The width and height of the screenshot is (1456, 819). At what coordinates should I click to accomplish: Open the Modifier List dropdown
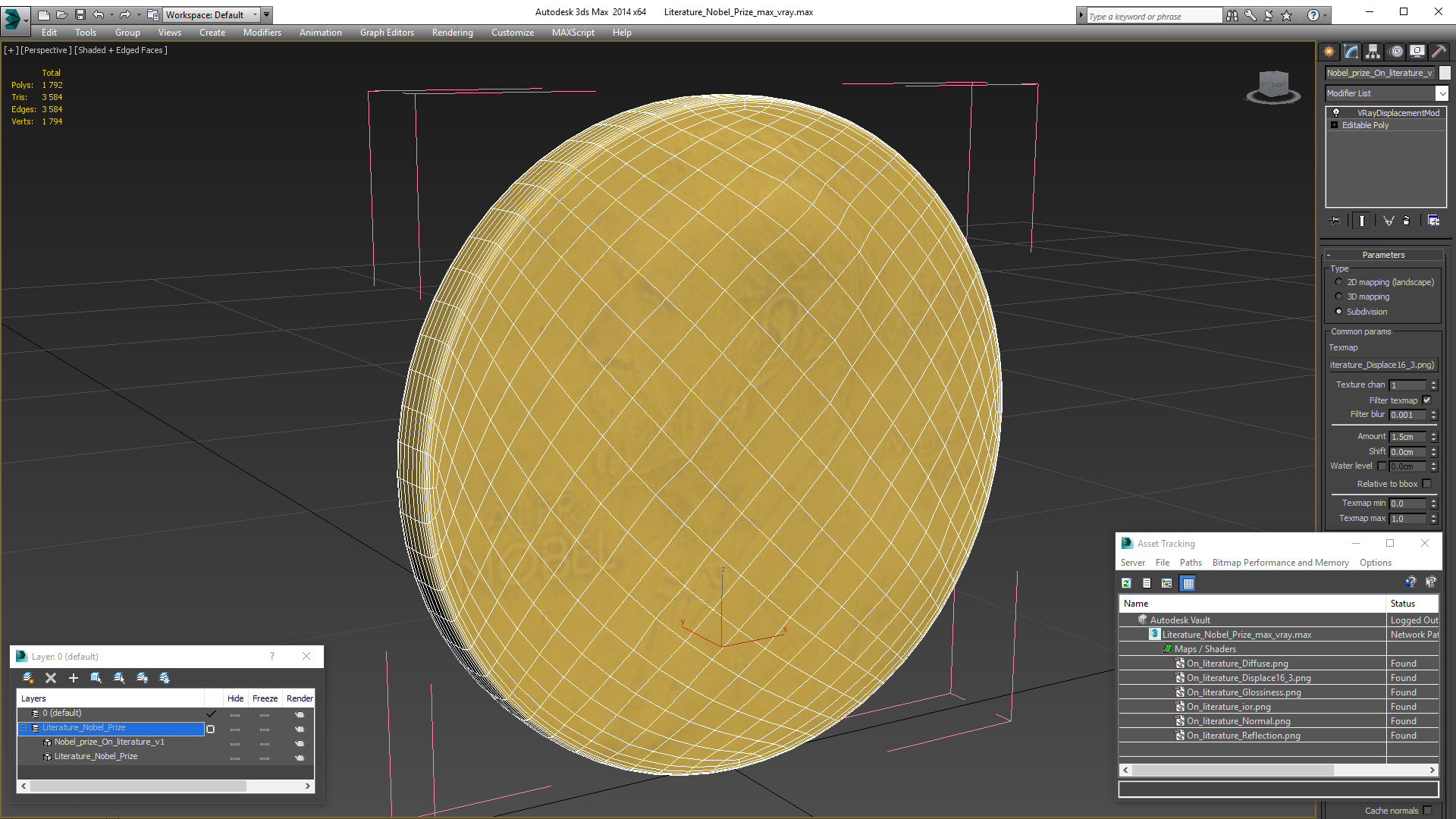pyautogui.click(x=1442, y=93)
